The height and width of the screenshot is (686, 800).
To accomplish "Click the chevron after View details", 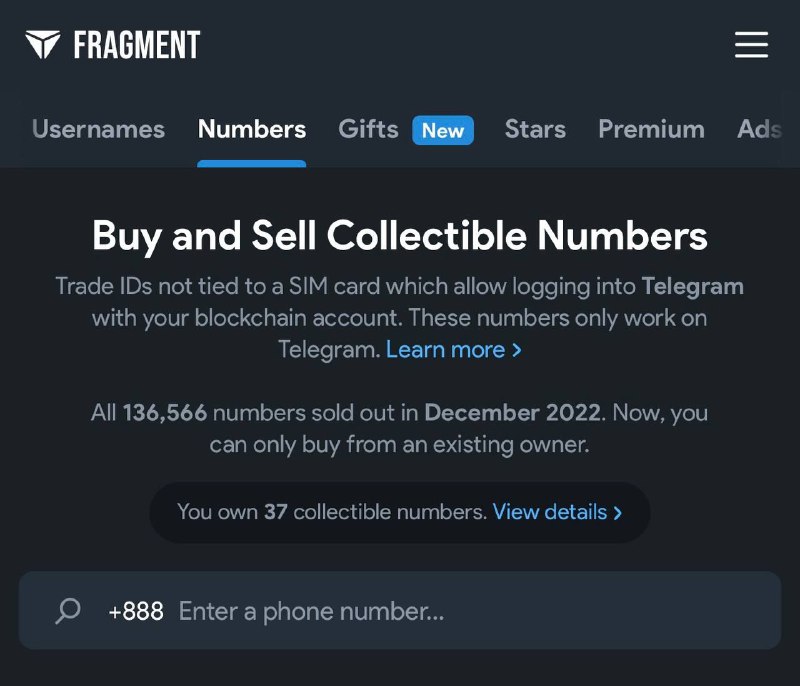I will point(618,512).
